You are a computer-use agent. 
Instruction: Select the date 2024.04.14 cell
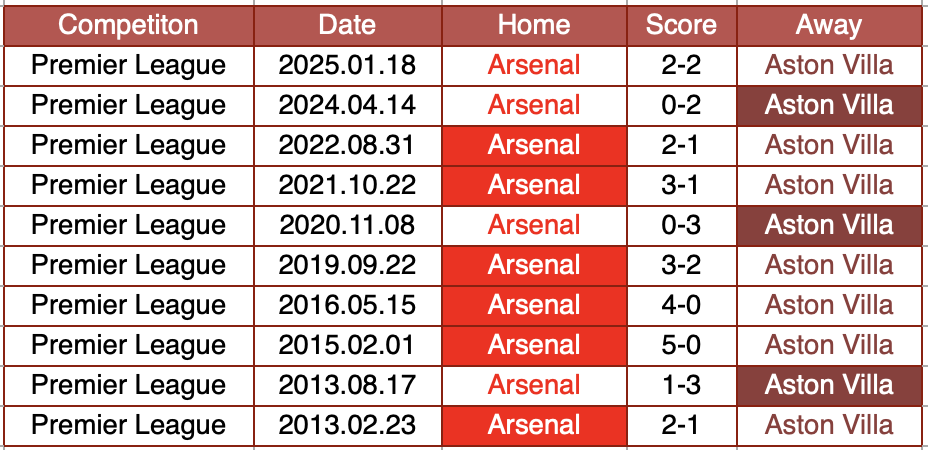tap(347, 106)
